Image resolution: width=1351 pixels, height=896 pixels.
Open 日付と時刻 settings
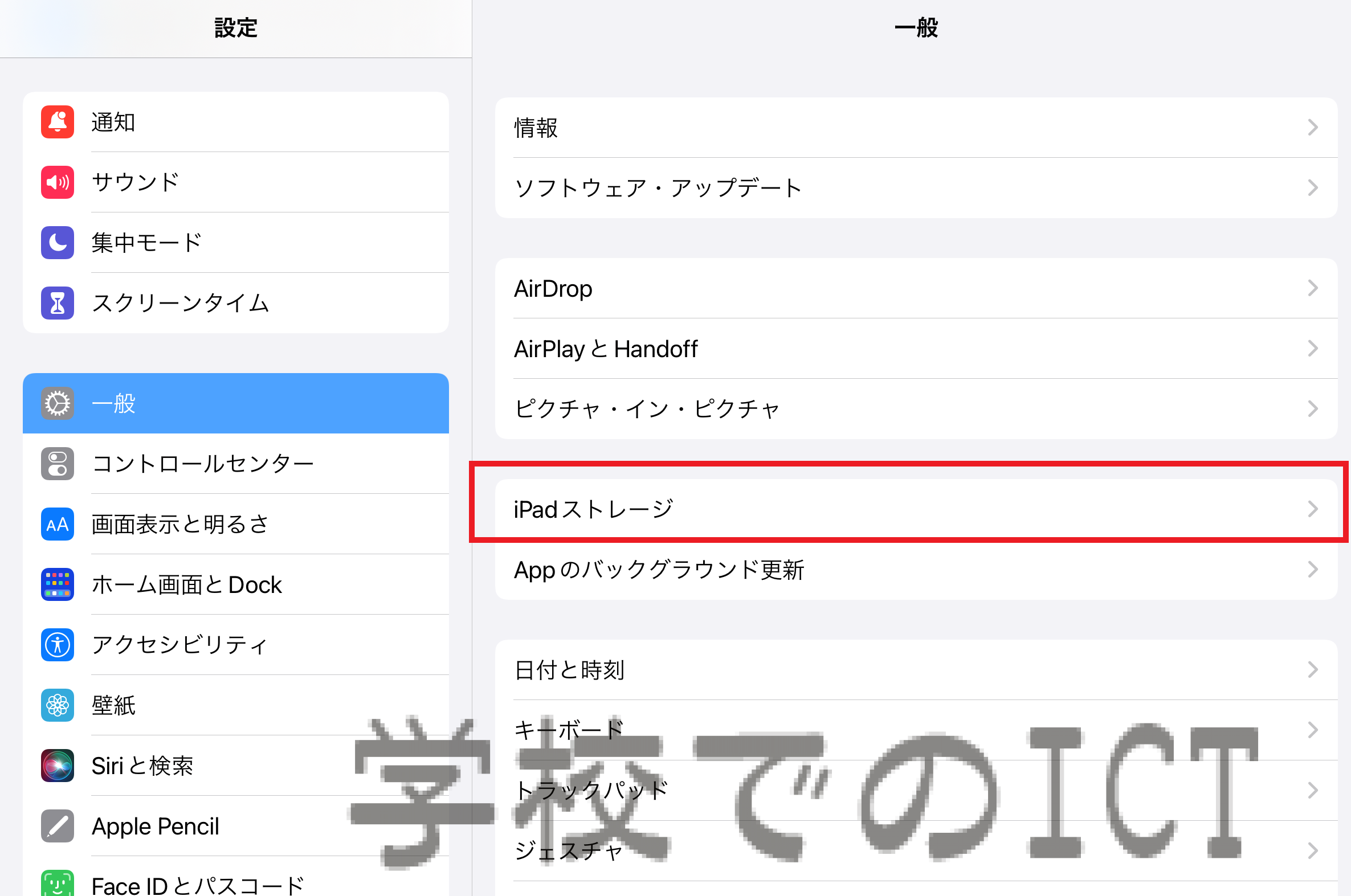(x=916, y=670)
